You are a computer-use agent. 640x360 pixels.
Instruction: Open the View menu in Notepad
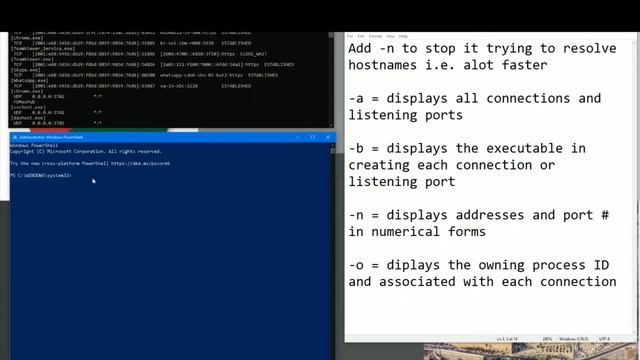click(390, 36)
